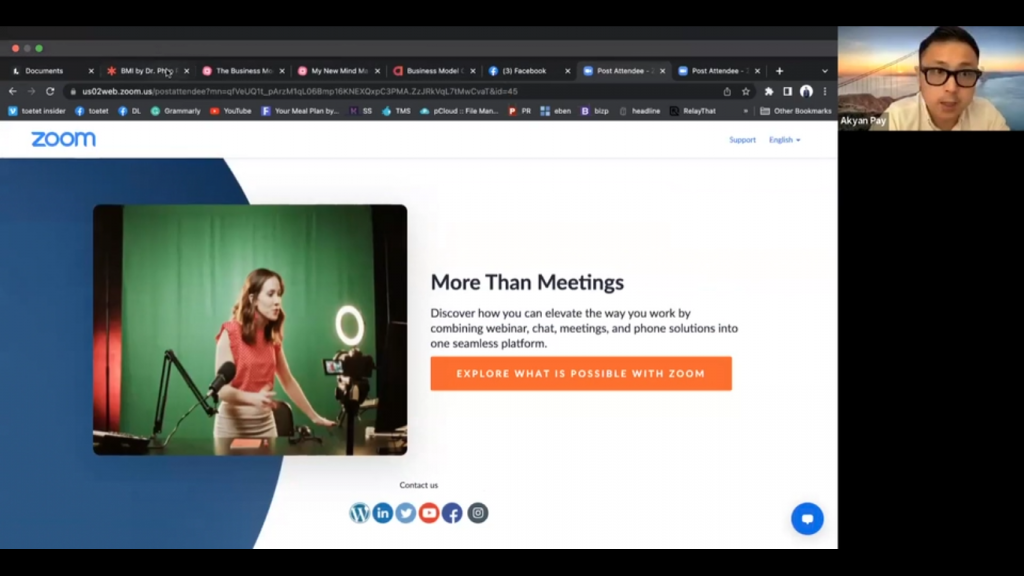This screenshot has width=1024, height=576.
Task: Click Explore What Is Possible With Zoom
Action: (x=581, y=374)
